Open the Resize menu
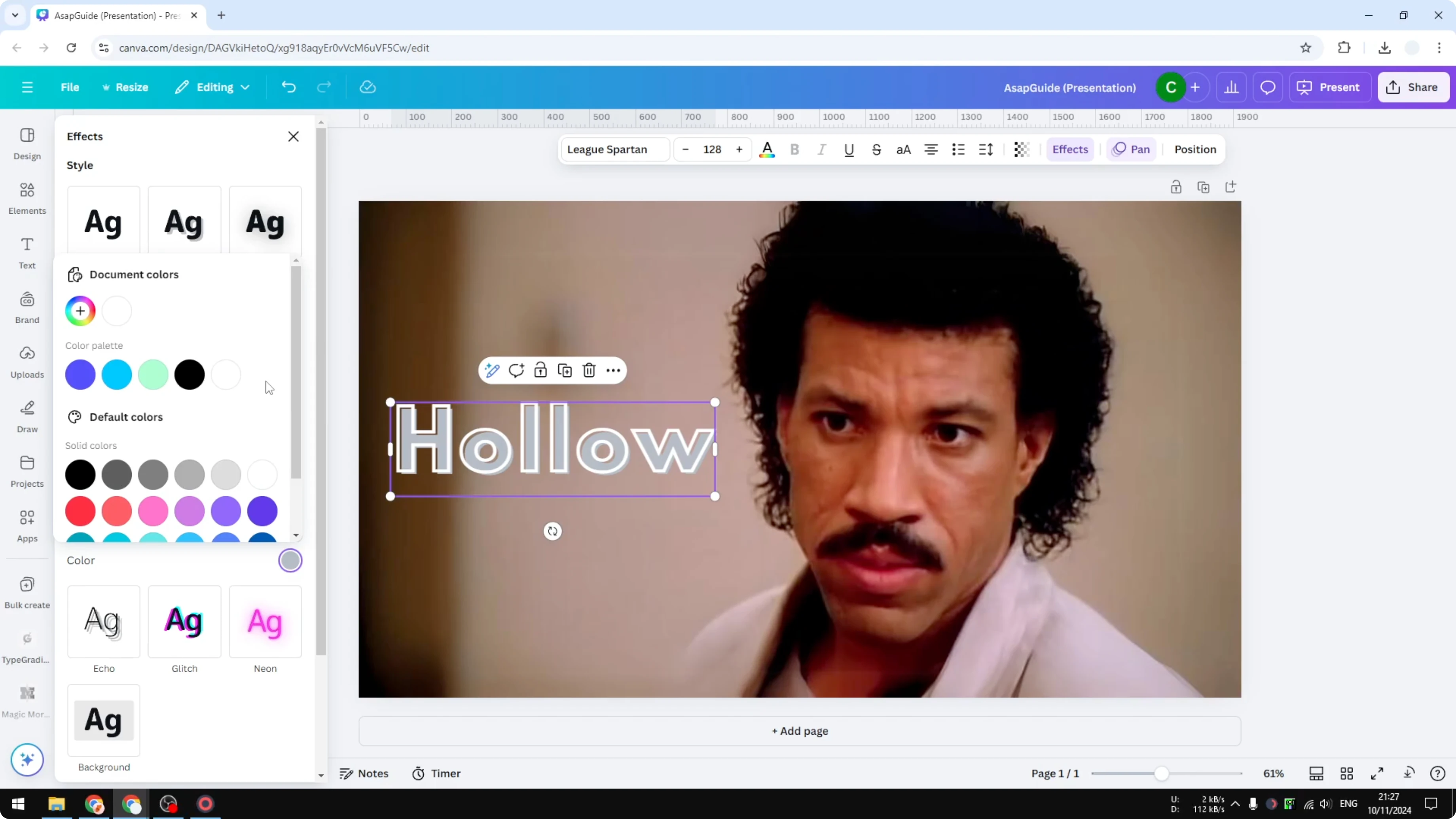Viewport: 1456px width, 819px height. (125, 87)
